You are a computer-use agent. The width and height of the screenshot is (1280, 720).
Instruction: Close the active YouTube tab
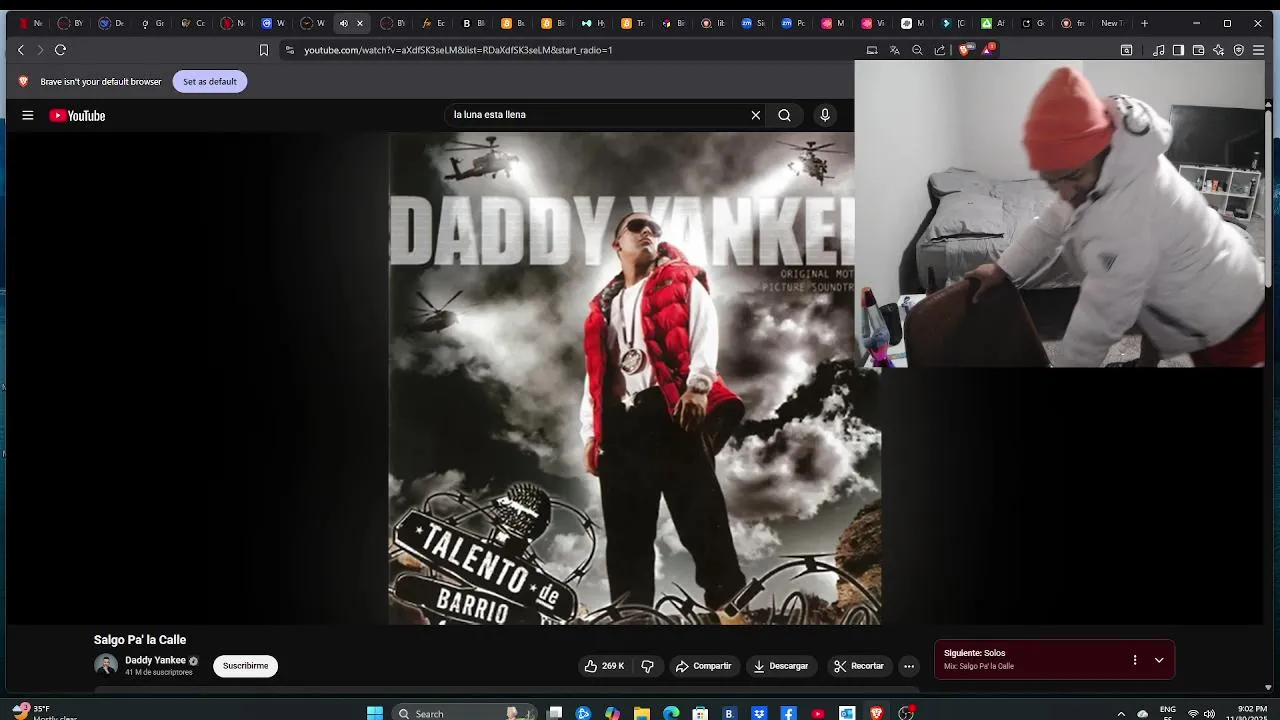(x=360, y=23)
